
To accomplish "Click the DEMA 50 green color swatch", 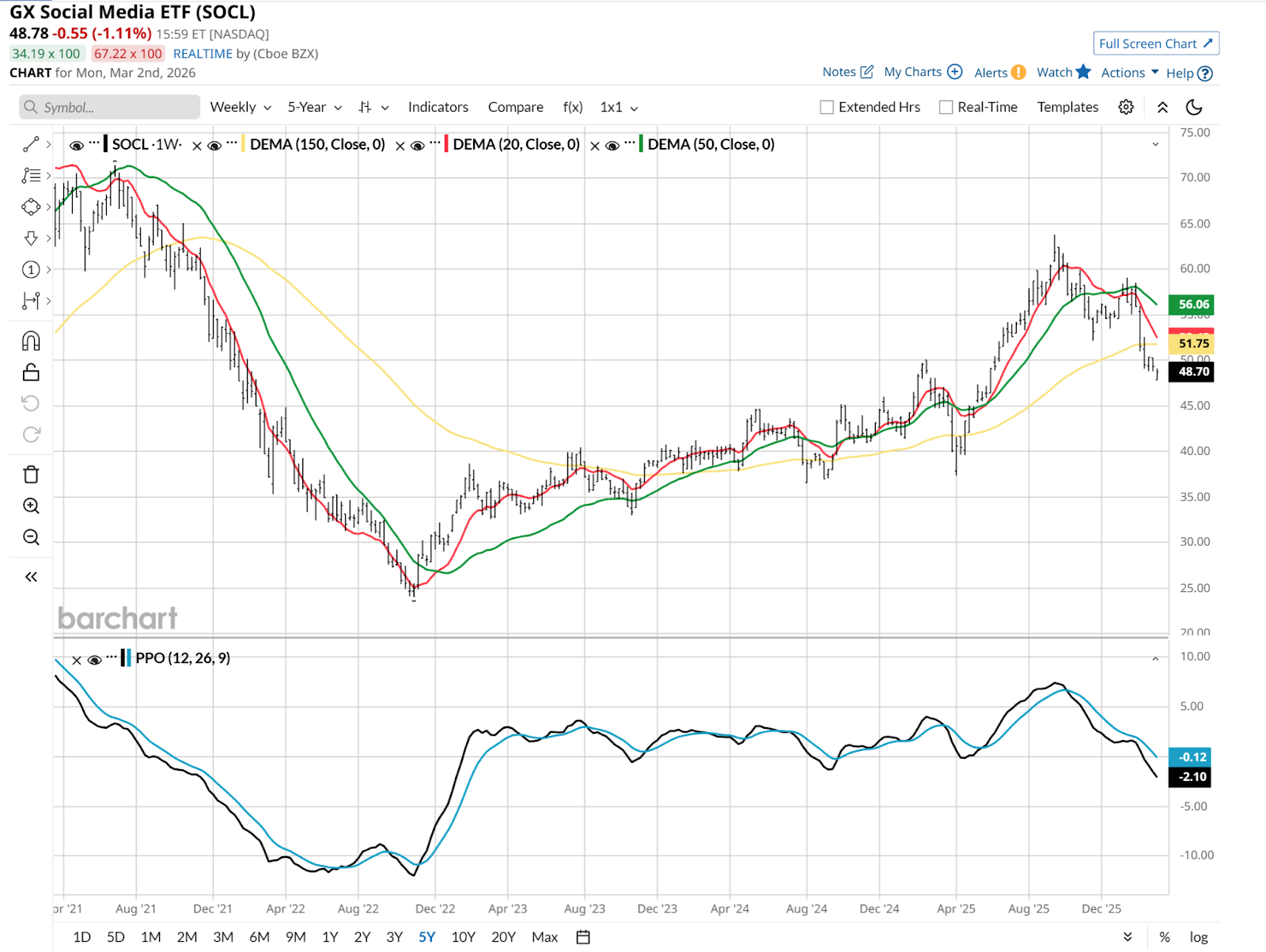I will (x=642, y=144).
